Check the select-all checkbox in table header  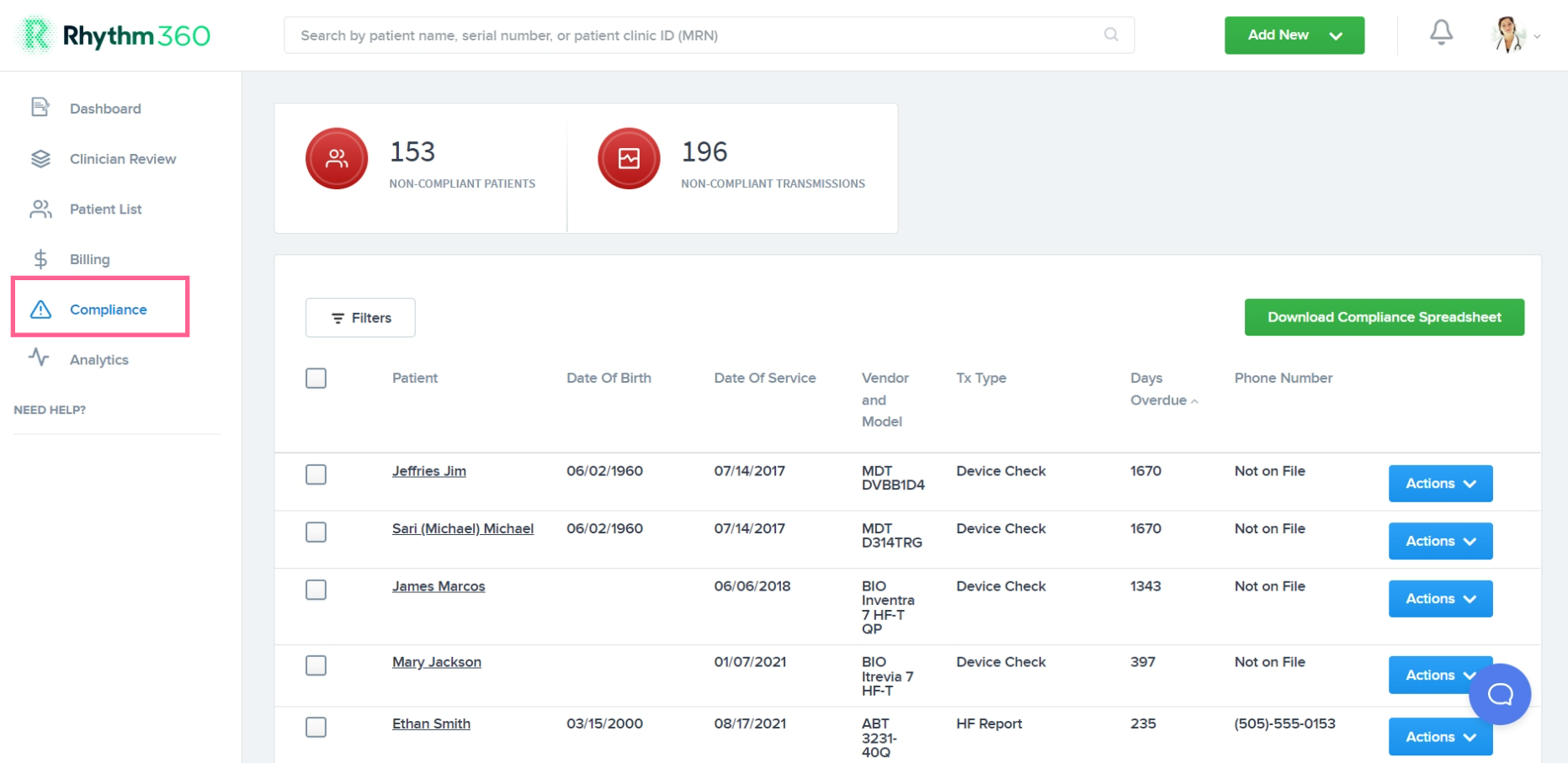[x=316, y=379]
